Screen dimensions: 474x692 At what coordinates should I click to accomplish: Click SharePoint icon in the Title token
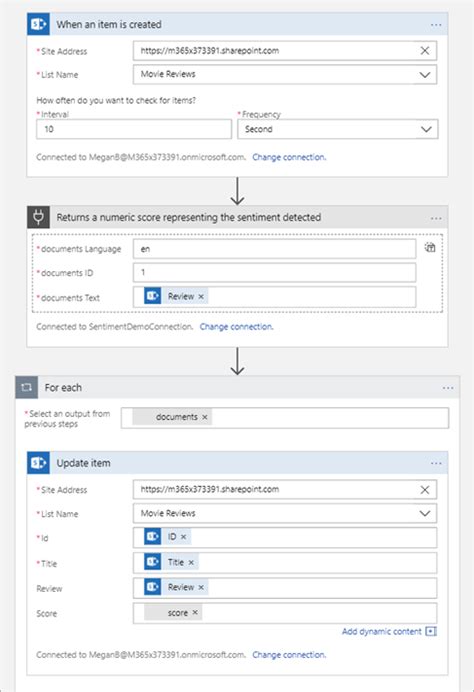(153, 562)
